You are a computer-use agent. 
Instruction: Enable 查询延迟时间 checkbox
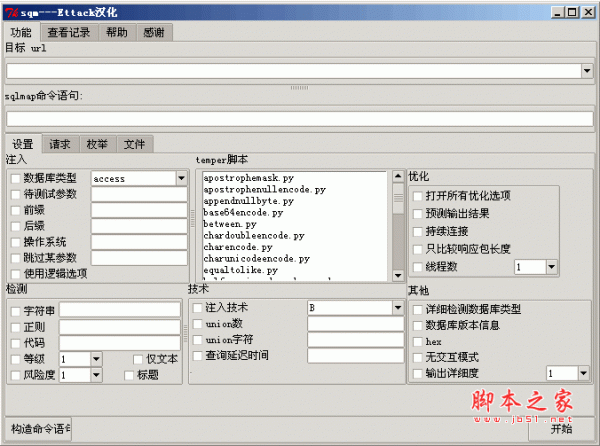coord(197,356)
